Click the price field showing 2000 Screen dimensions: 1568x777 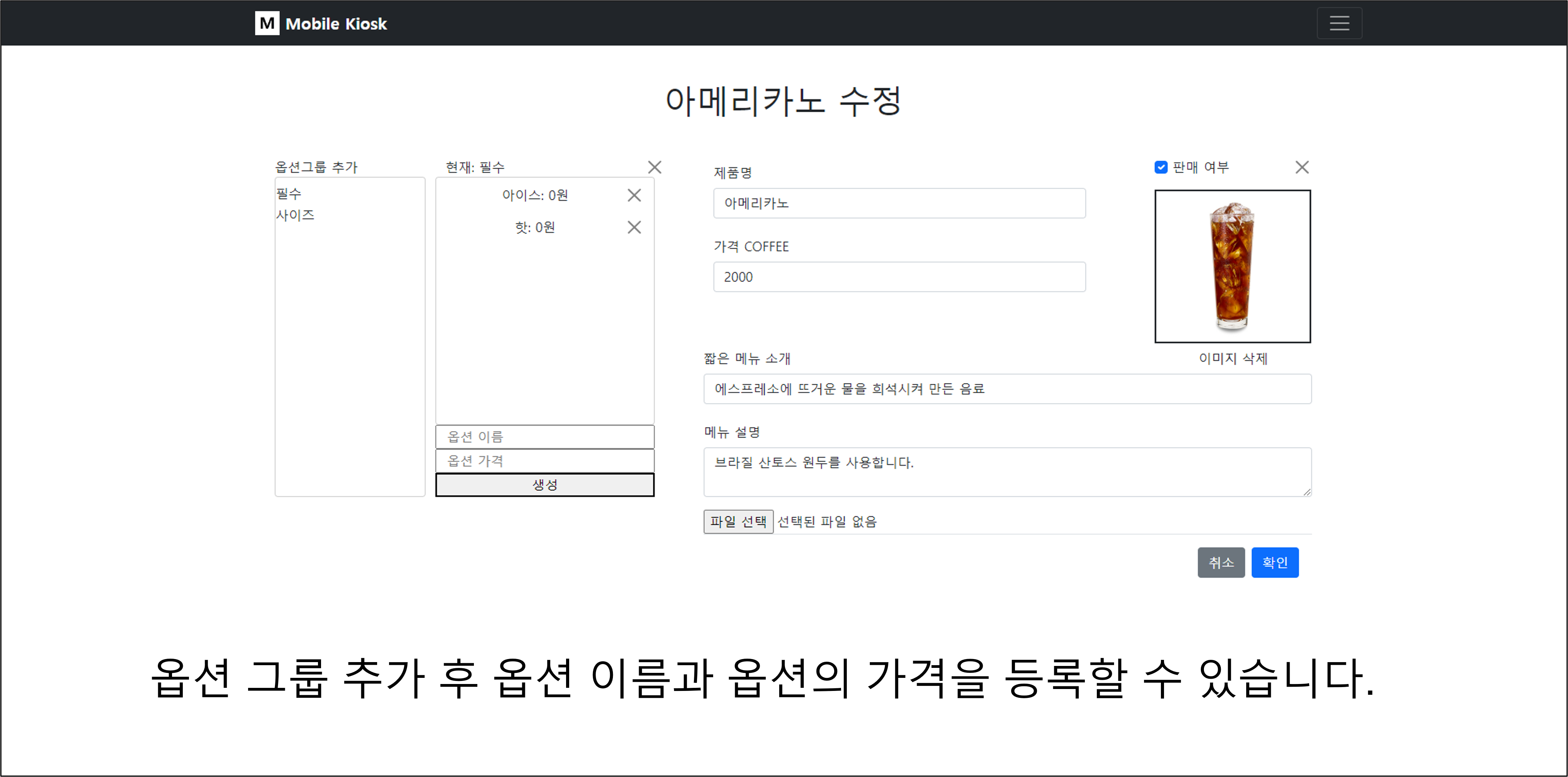click(899, 277)
